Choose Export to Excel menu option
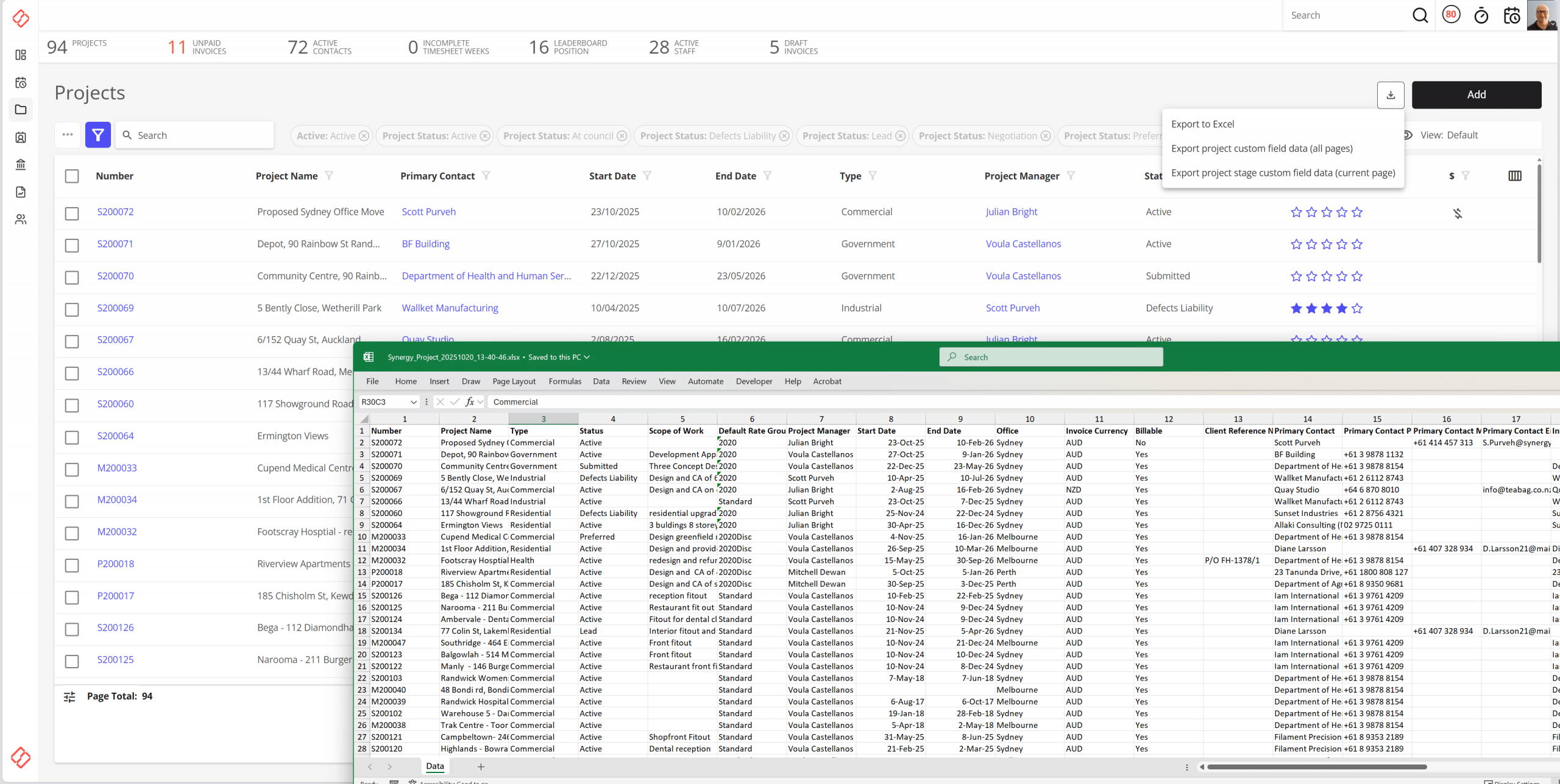The width and height of the screenshot is (1560, 784). [1202, 124]
